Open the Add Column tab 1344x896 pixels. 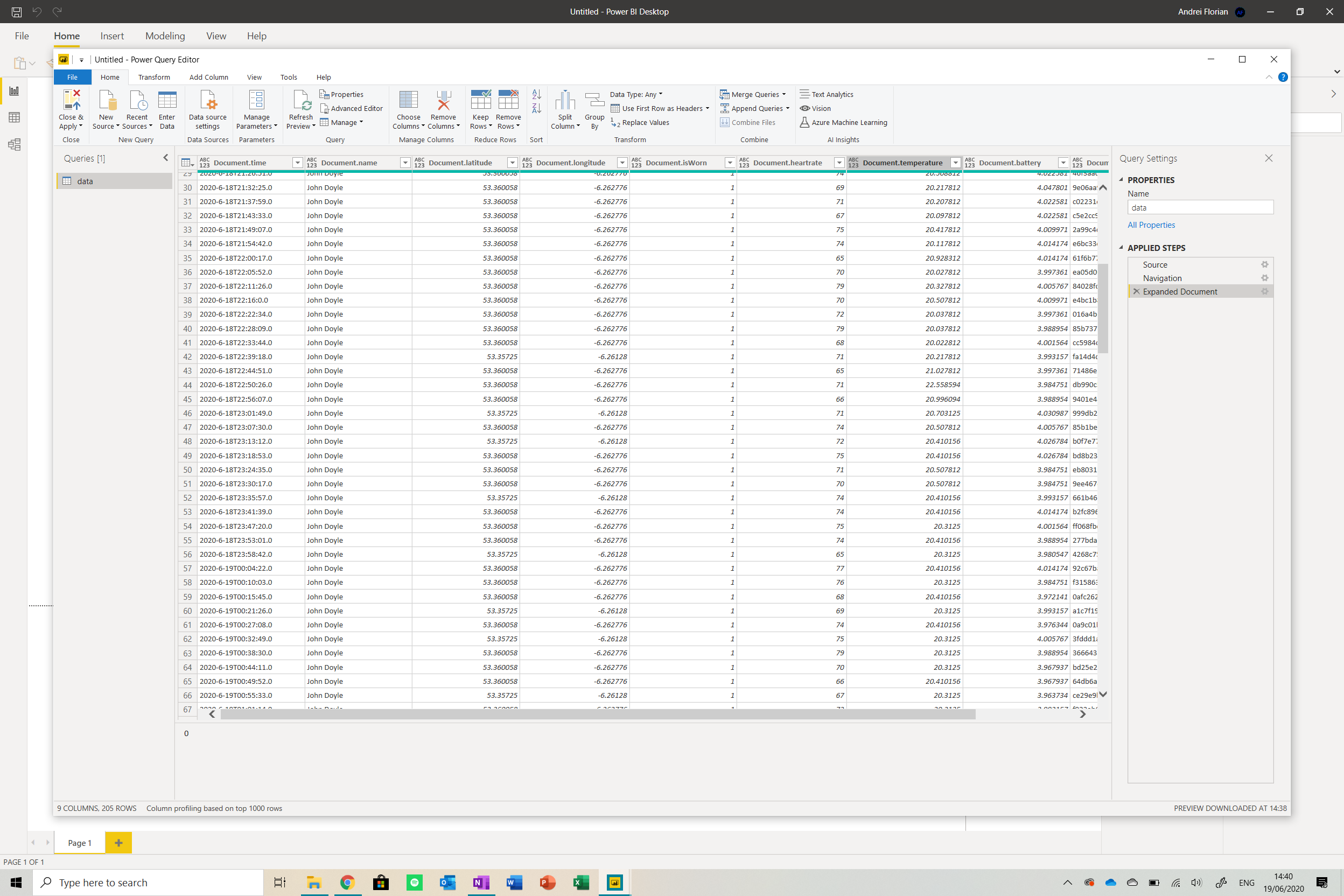[208, 77]
